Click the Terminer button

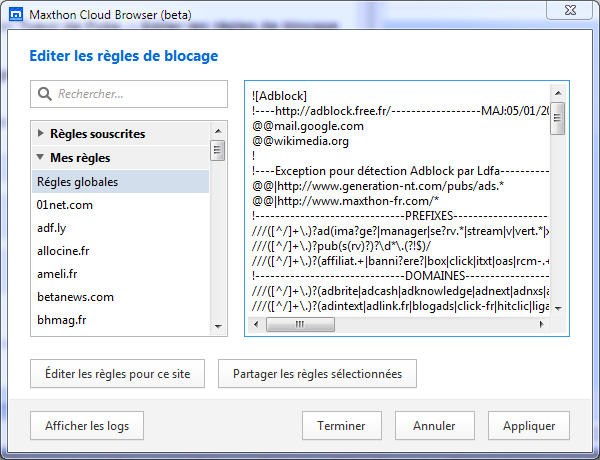coord(342,426)
